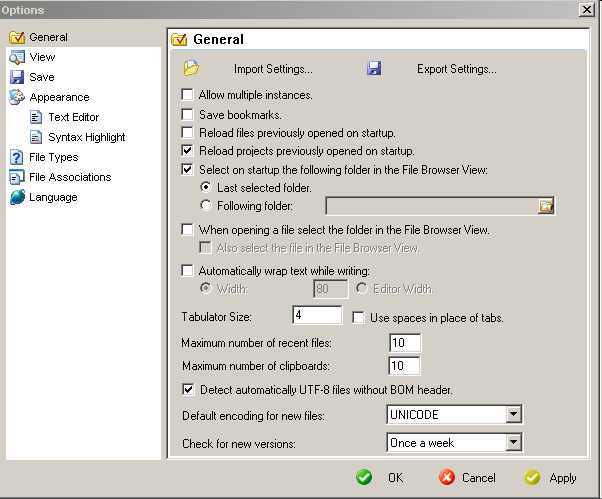This screenshot has width=602, height=499.
Task: Click the File Types help icon
Action: [17, 157]
